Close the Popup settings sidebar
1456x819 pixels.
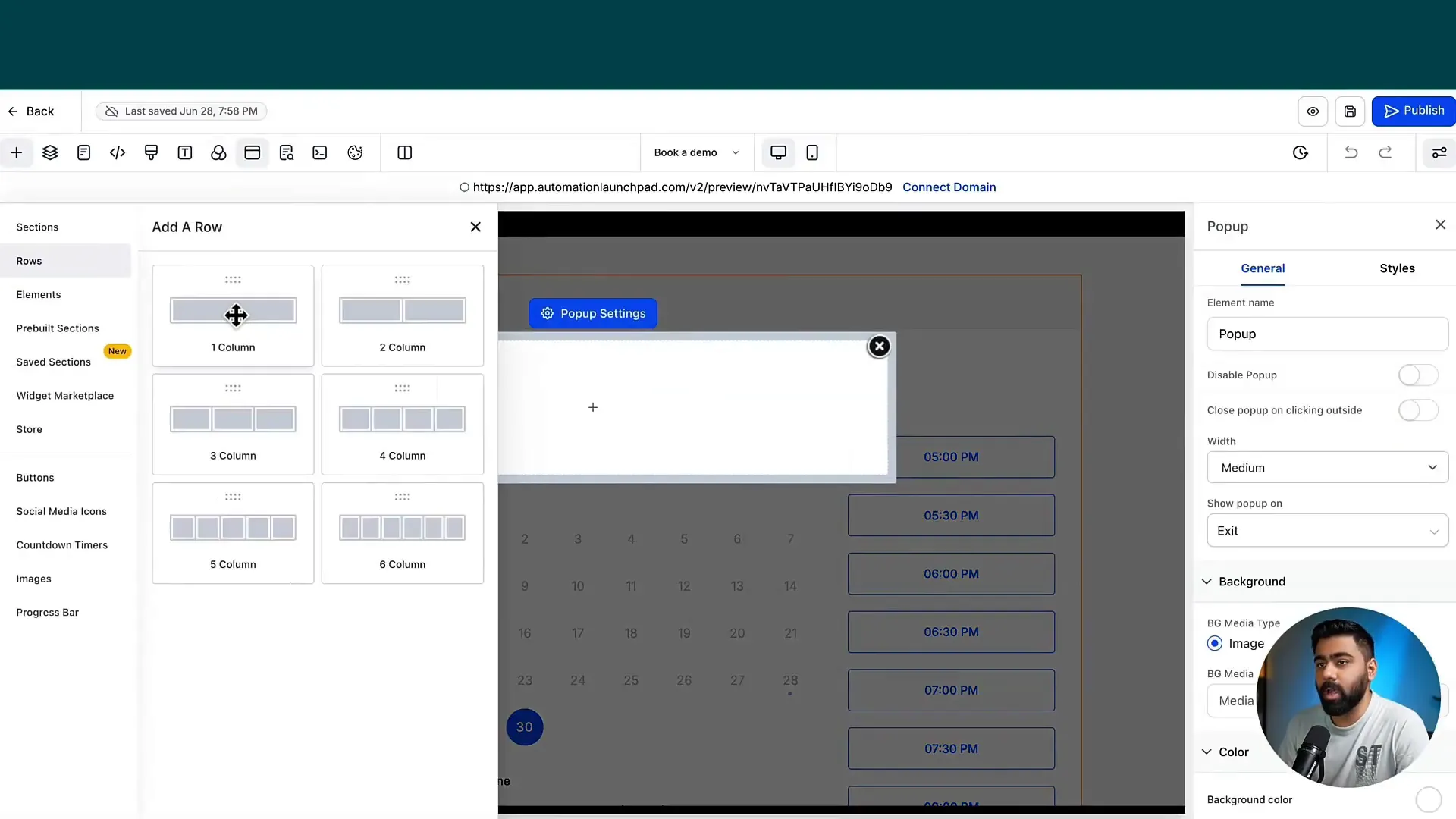point(1440,224)
